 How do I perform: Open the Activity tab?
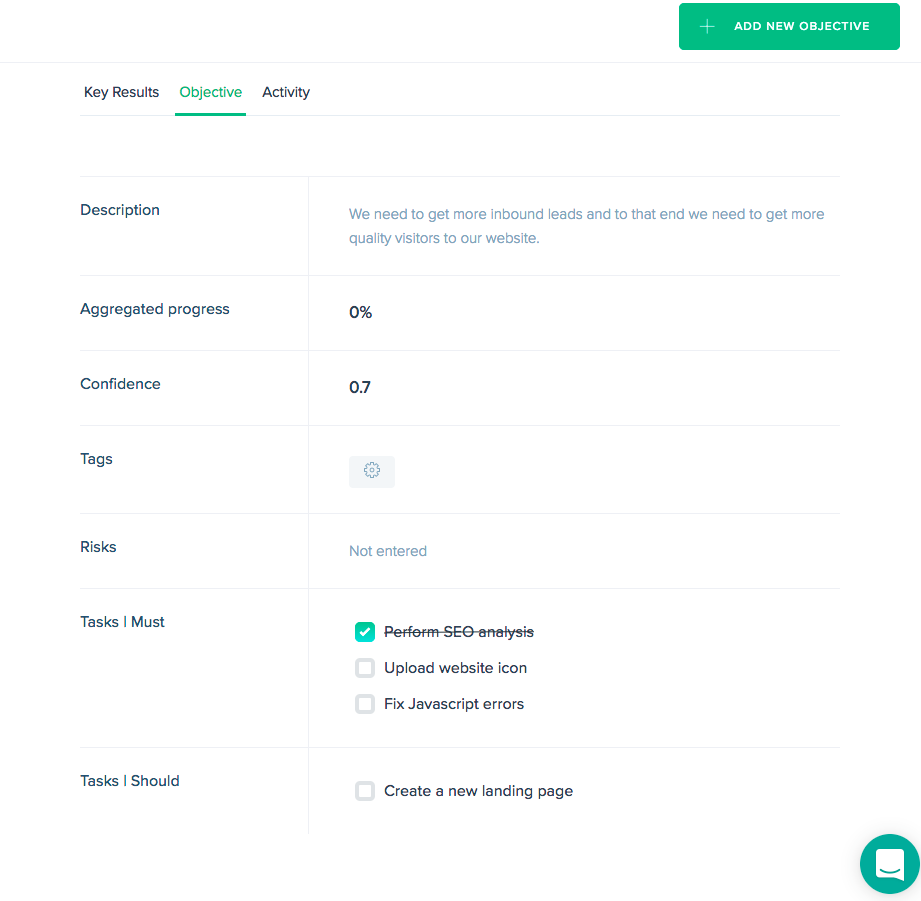click(286, 92)
